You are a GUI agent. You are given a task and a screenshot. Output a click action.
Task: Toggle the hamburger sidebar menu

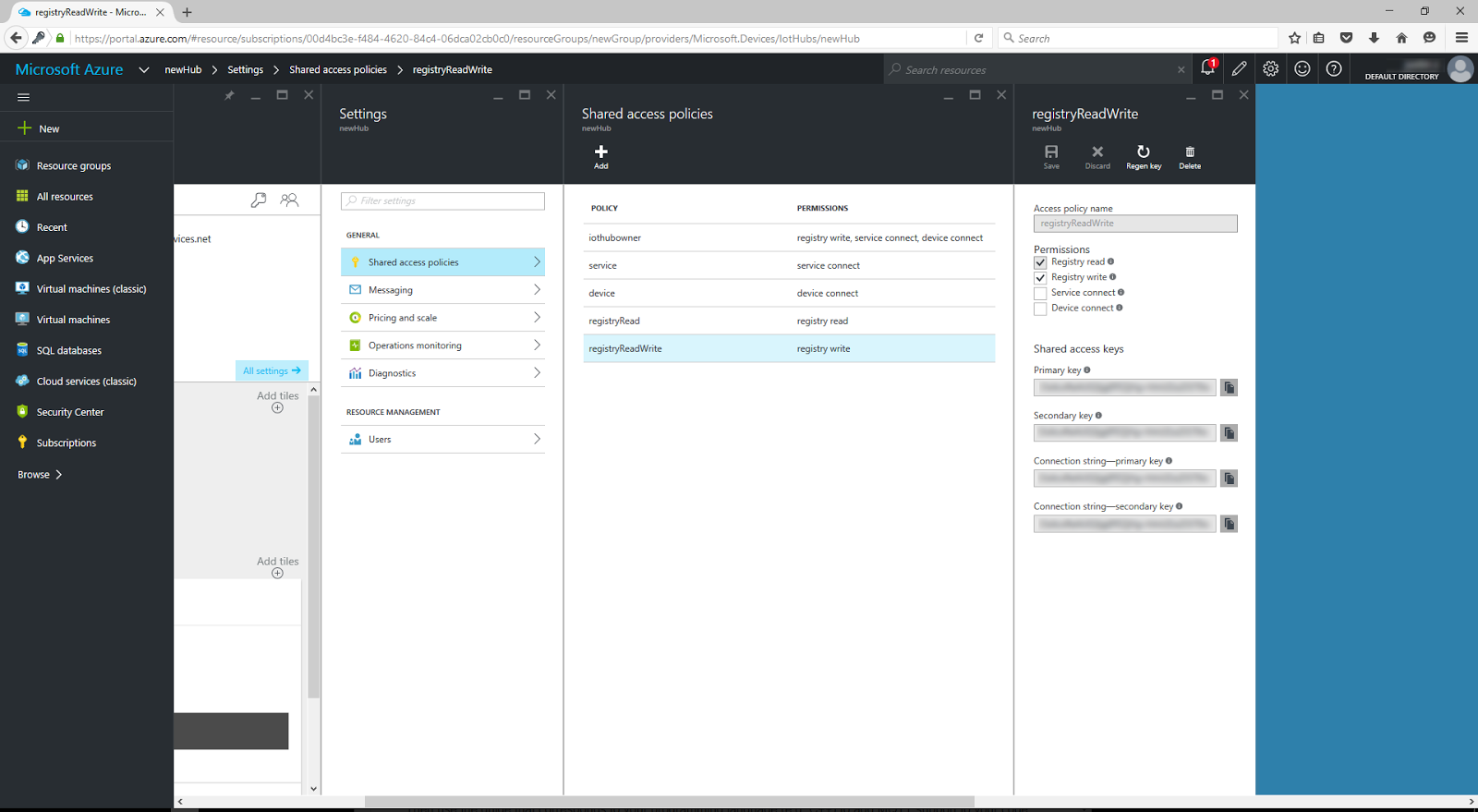pos(24,97)
